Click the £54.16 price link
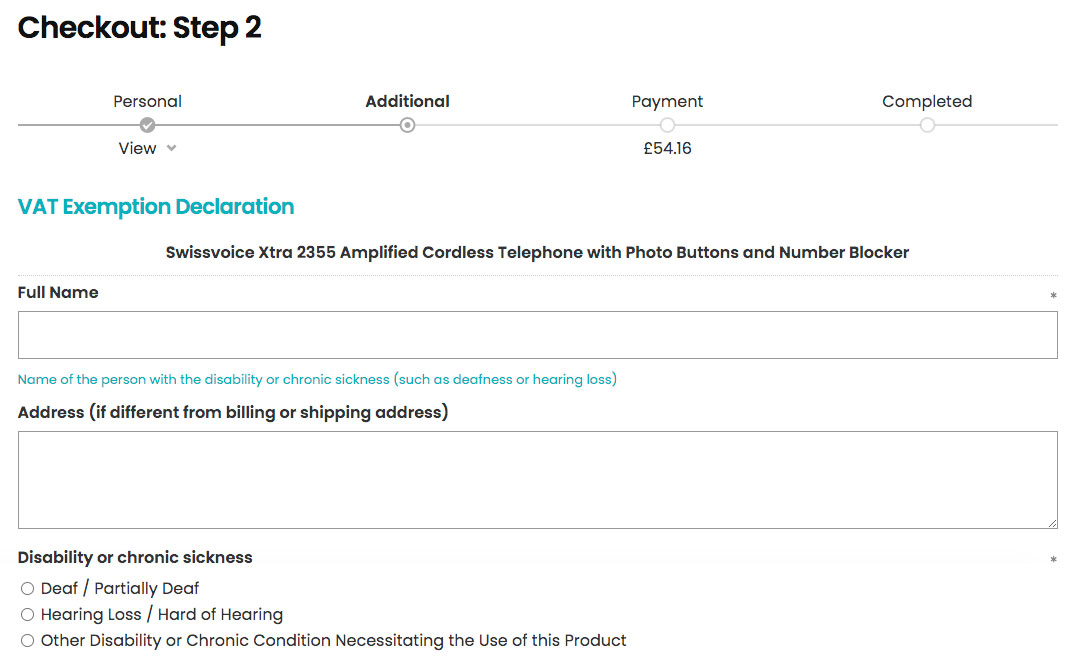Screen dimensions: 1077x660 point(667,148)
